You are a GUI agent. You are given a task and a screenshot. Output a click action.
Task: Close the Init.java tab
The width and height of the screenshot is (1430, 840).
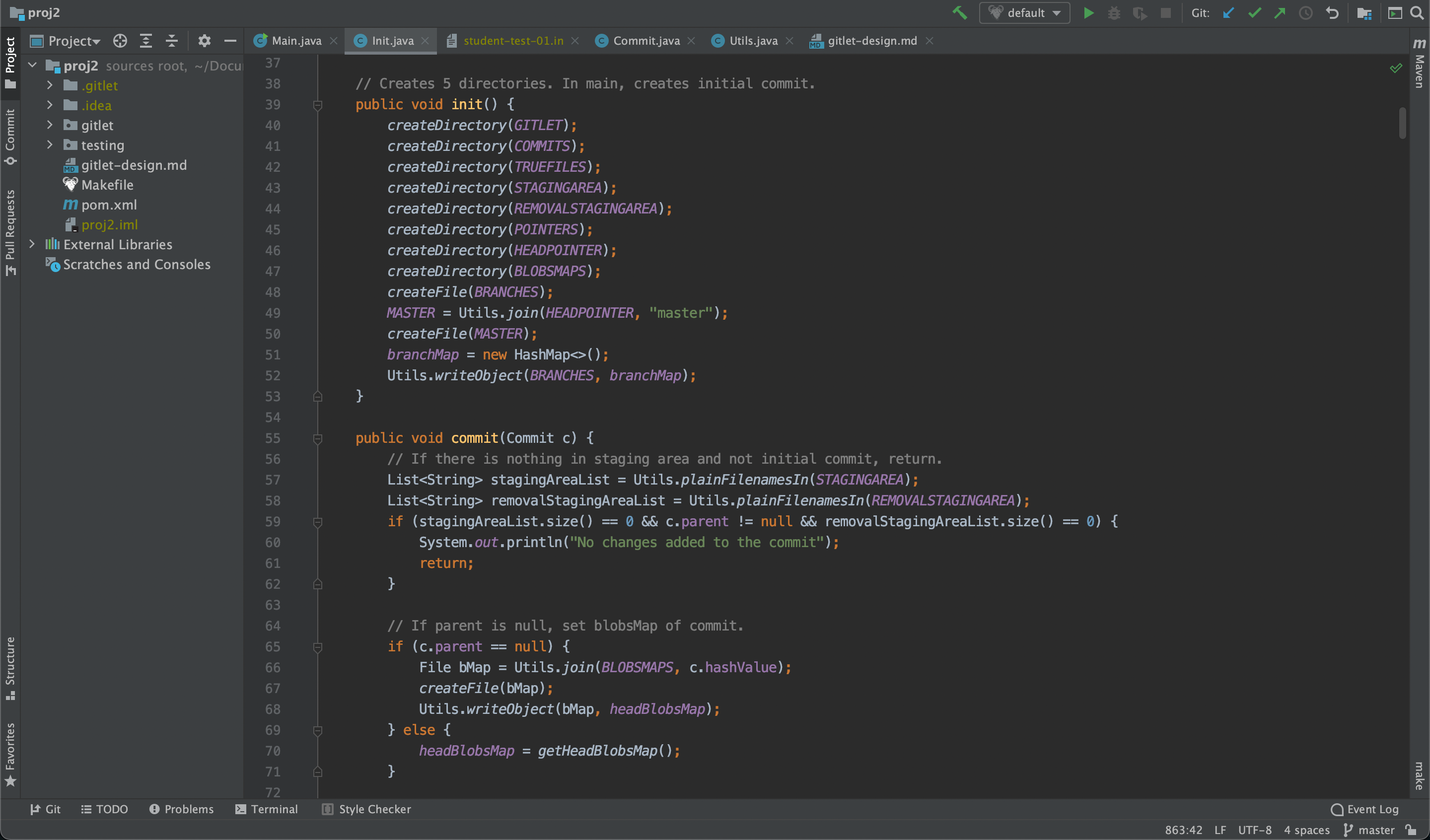[x=425, y=41]
